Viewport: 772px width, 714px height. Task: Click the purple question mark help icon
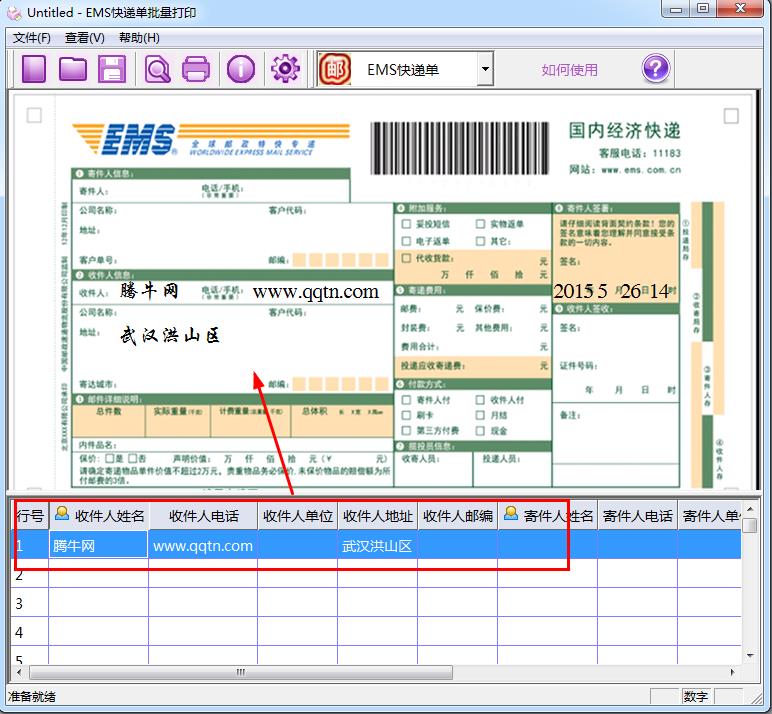[x=655, y=69]
